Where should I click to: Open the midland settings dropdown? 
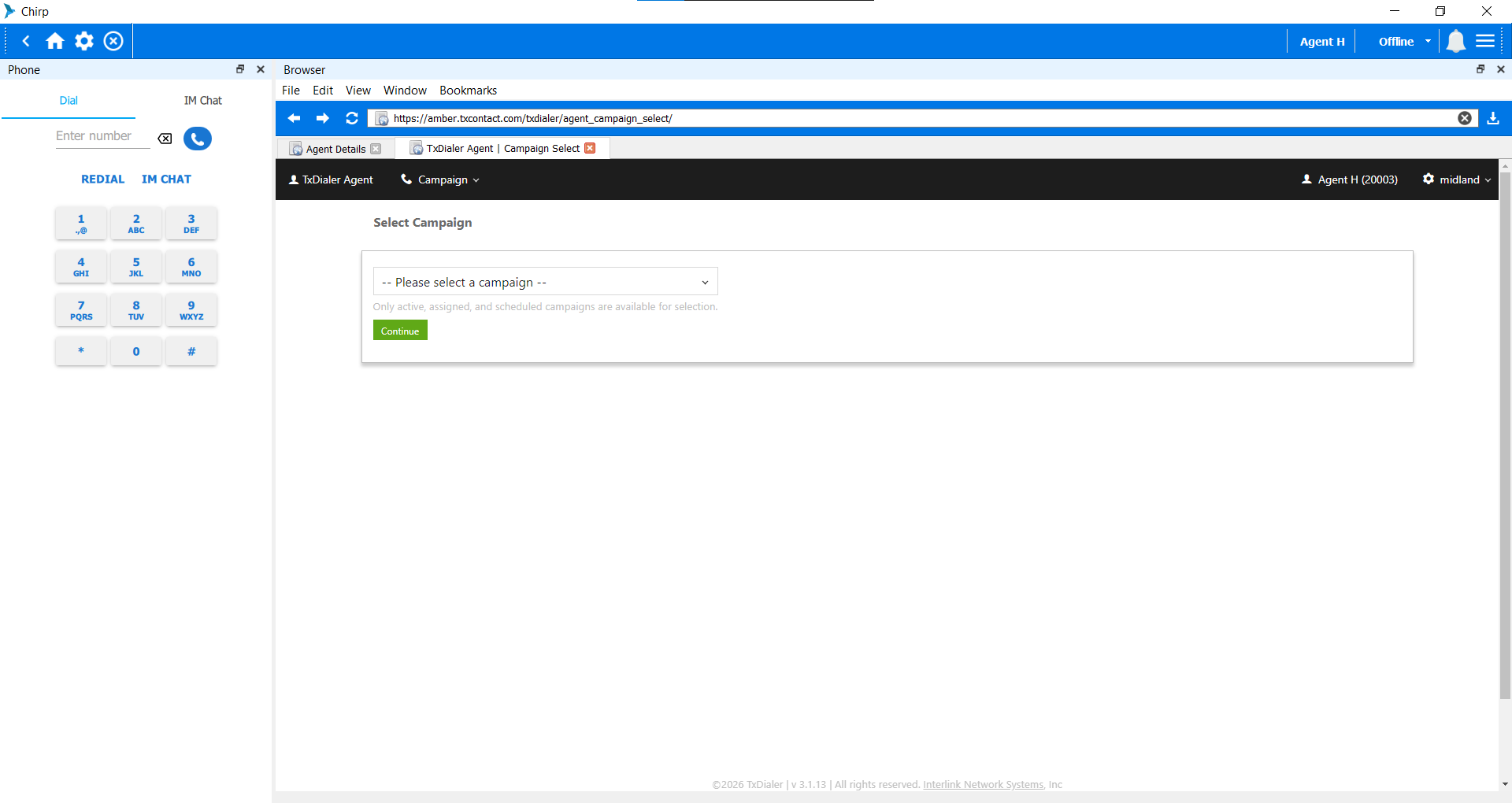coord(1457,179)
